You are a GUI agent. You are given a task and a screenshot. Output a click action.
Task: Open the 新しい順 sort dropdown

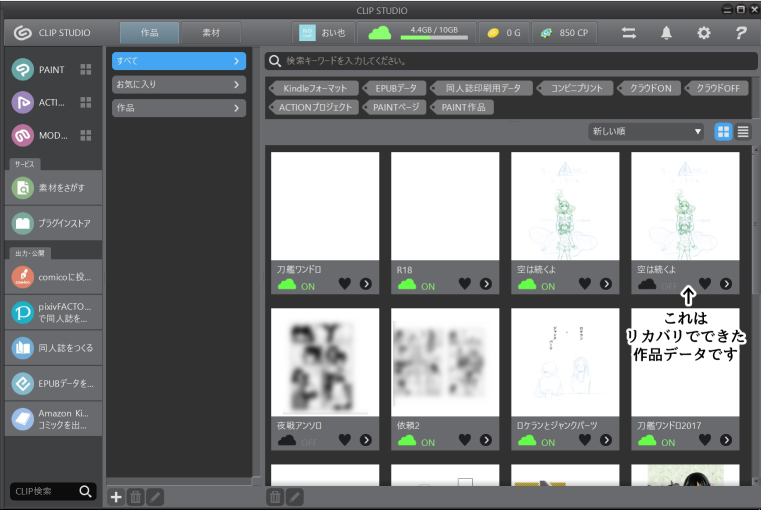[x=646, y=132]
